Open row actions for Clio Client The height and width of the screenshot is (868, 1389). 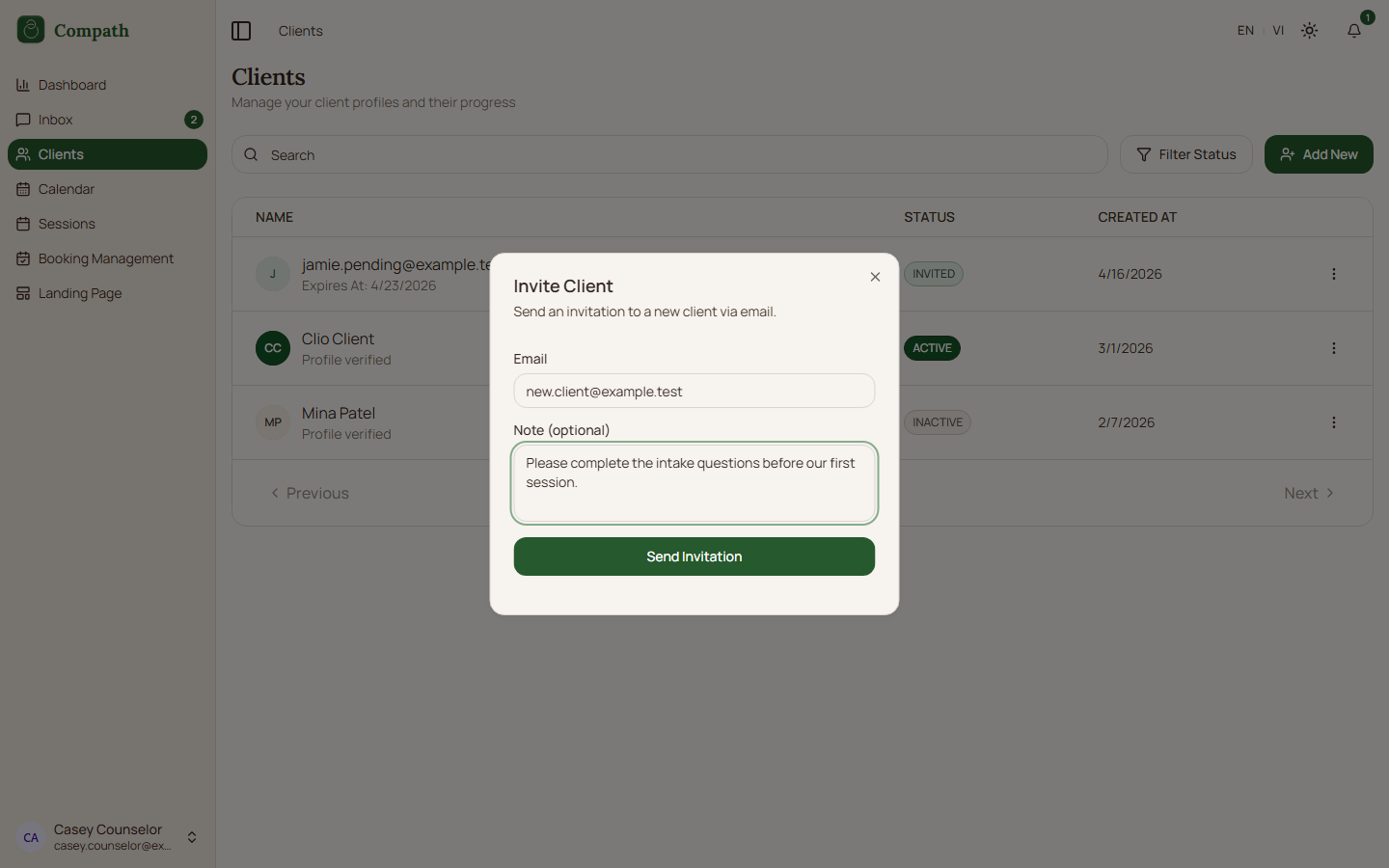tap(1334, 348)
